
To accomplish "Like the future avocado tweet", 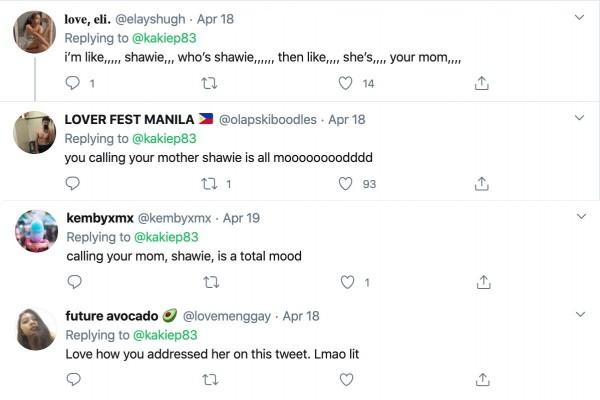I will [347, 379].
